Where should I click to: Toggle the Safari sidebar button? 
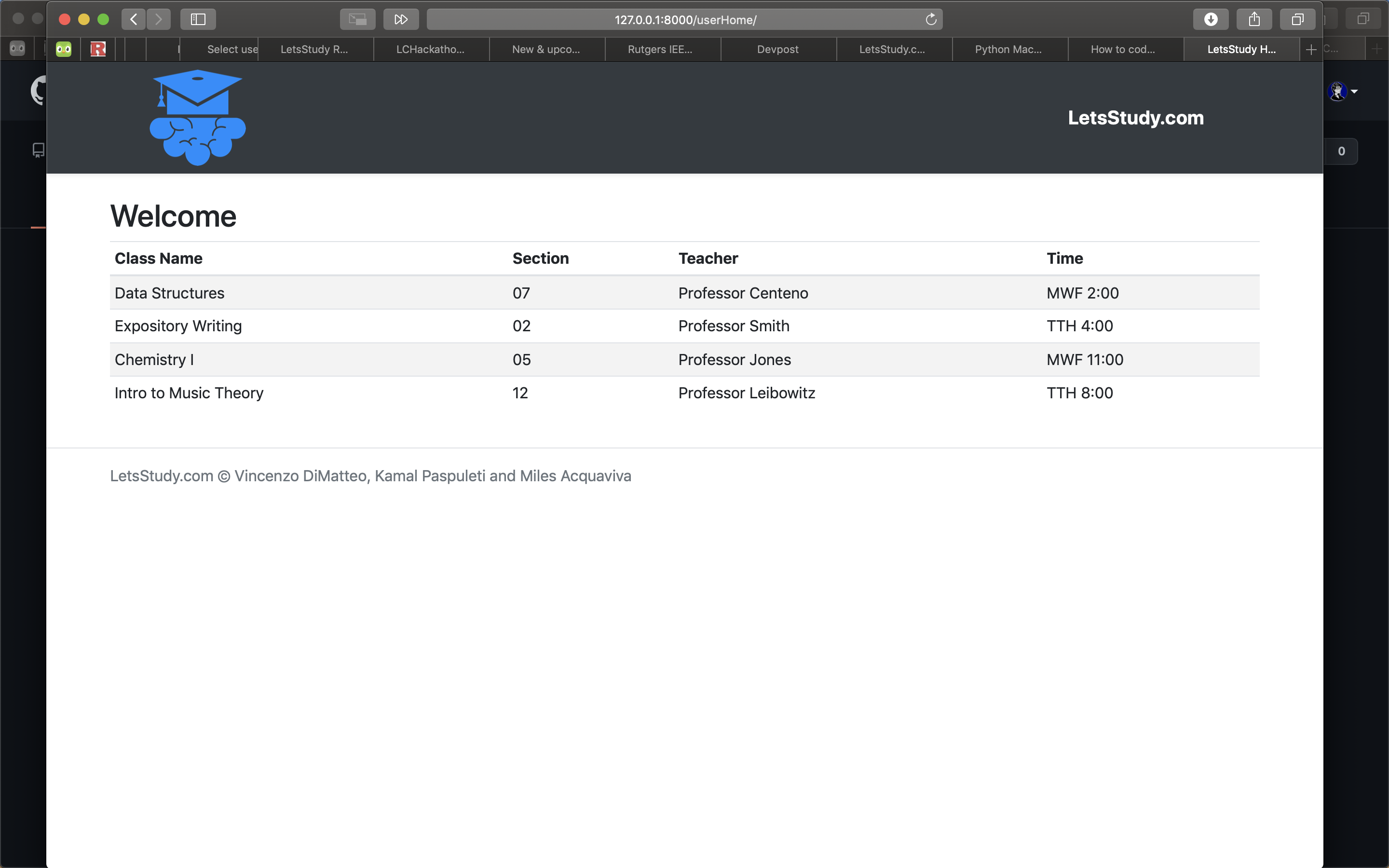198,19
